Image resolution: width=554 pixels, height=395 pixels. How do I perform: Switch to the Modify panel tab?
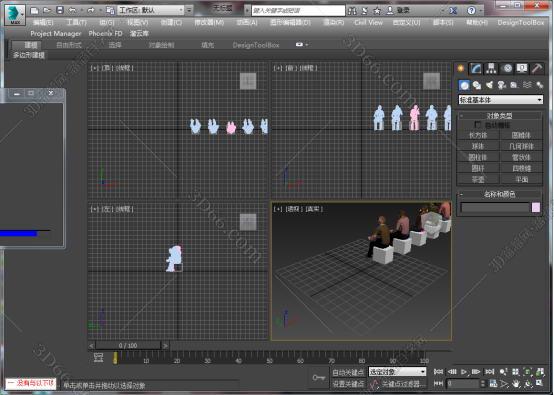[x=476, y=69]
